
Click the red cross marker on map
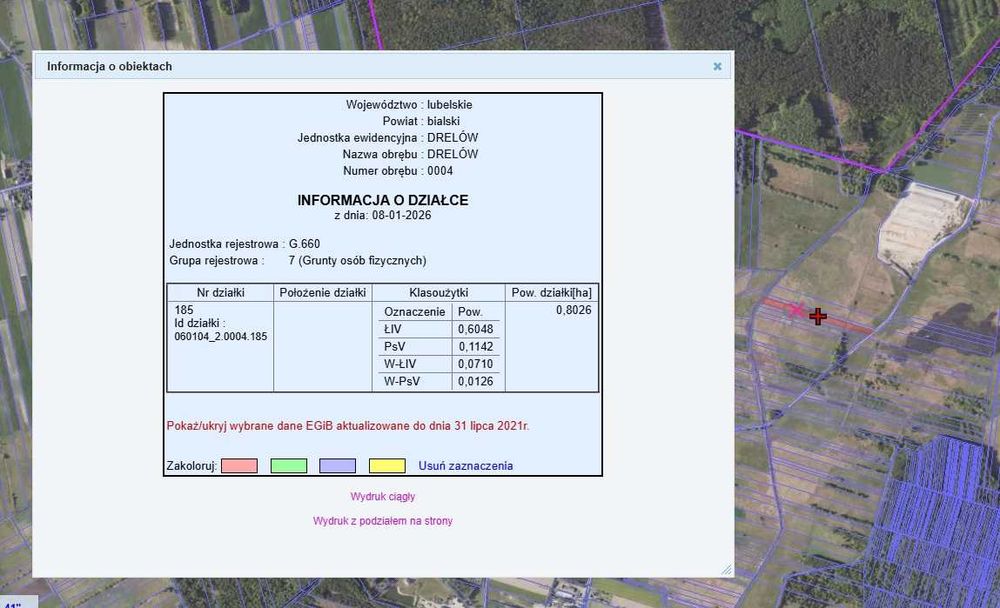click(818, 316)
